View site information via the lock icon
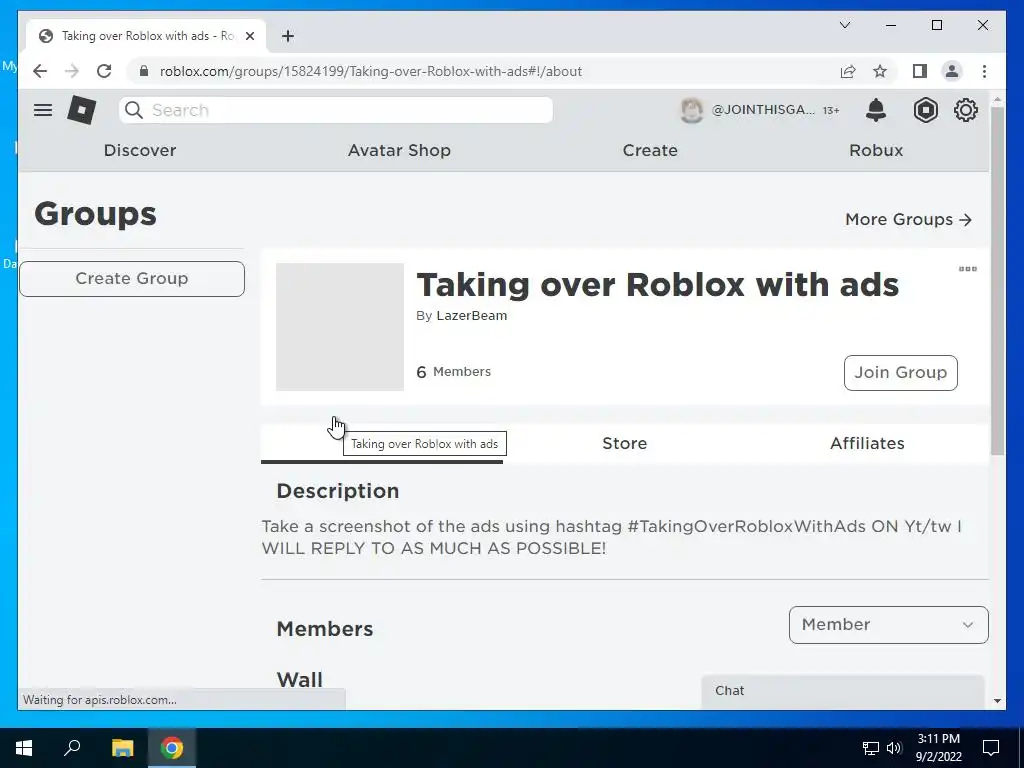This screenshot has width=1024, height=768. coord(144,71)
